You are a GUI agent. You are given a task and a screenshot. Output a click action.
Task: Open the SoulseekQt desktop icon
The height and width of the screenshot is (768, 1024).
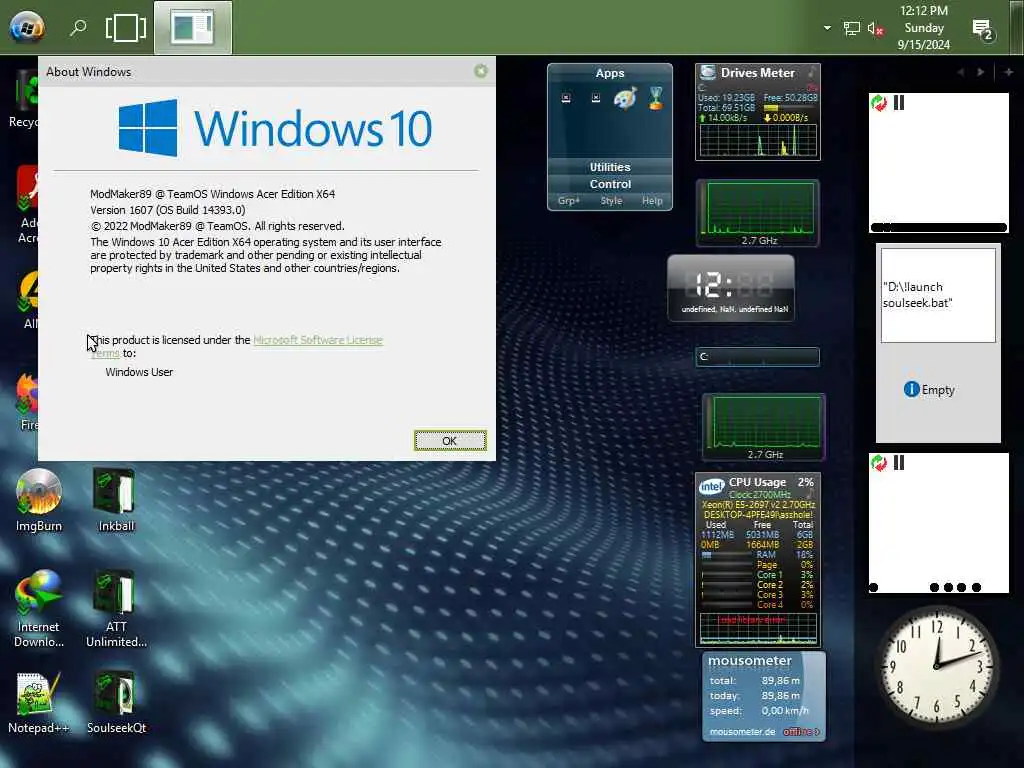coord(116,703)
